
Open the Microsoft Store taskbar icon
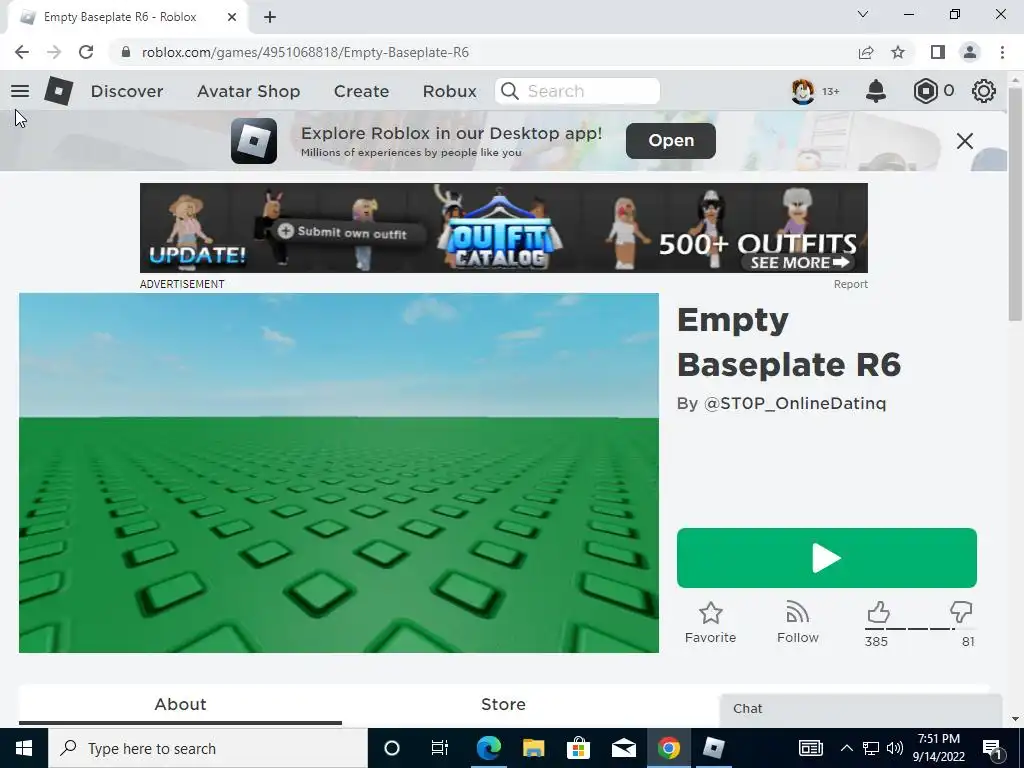tap(578, 748)
